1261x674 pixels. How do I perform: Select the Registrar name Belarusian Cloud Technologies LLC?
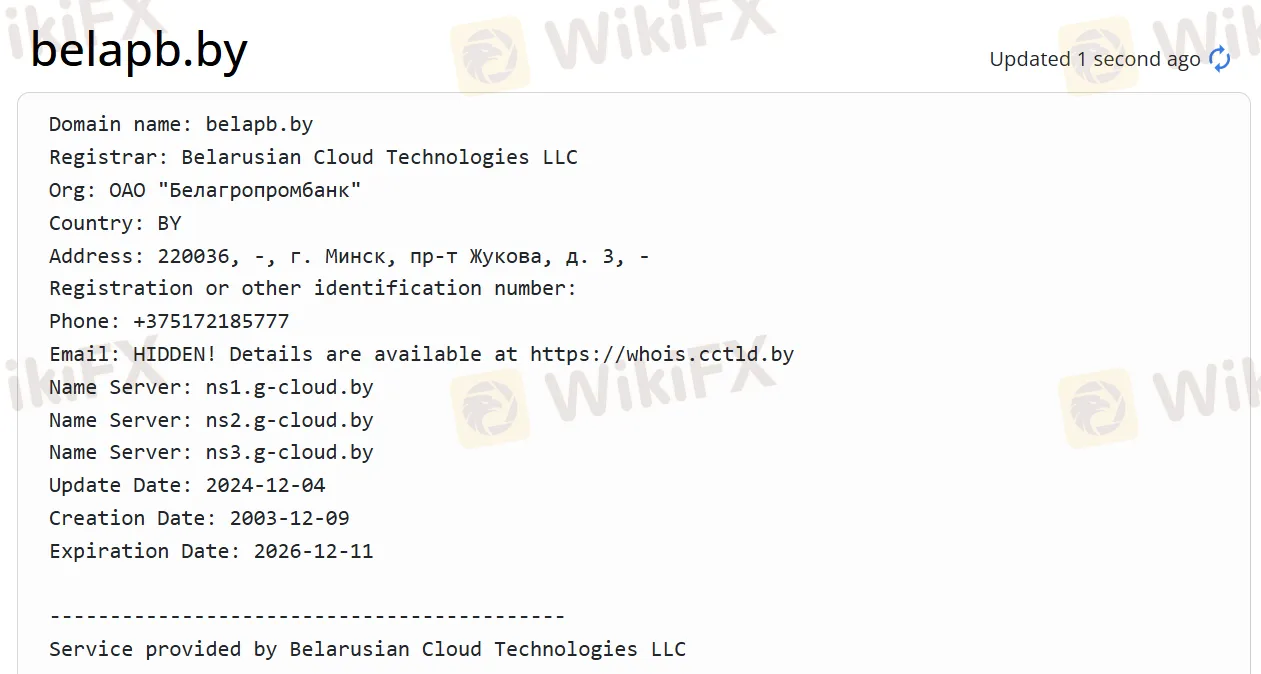[379, 157]
